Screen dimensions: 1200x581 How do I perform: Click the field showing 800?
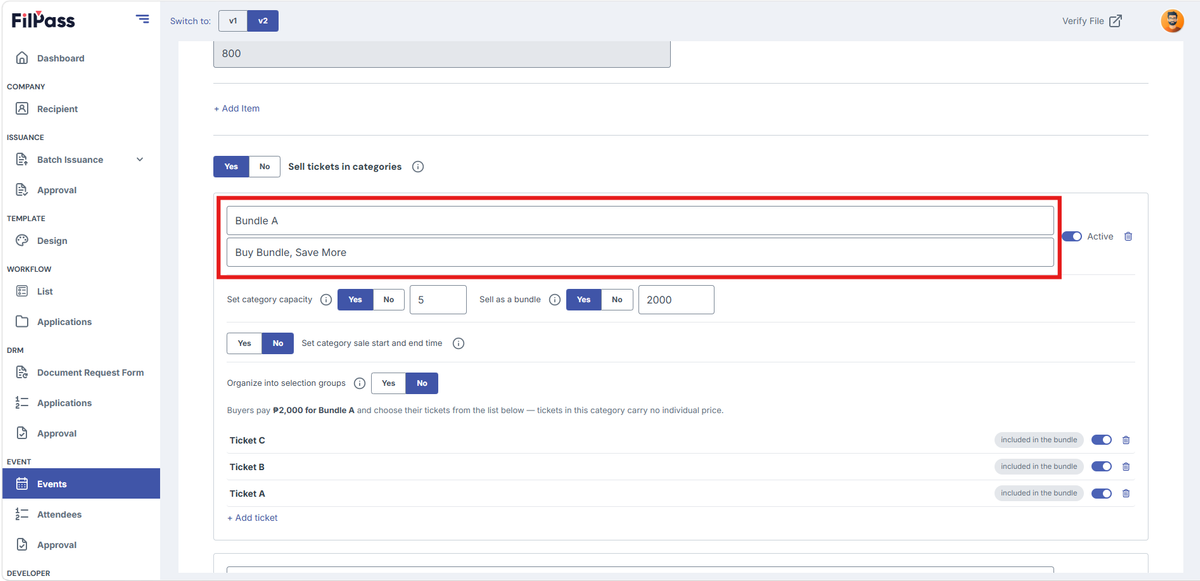tap(442, 54)
